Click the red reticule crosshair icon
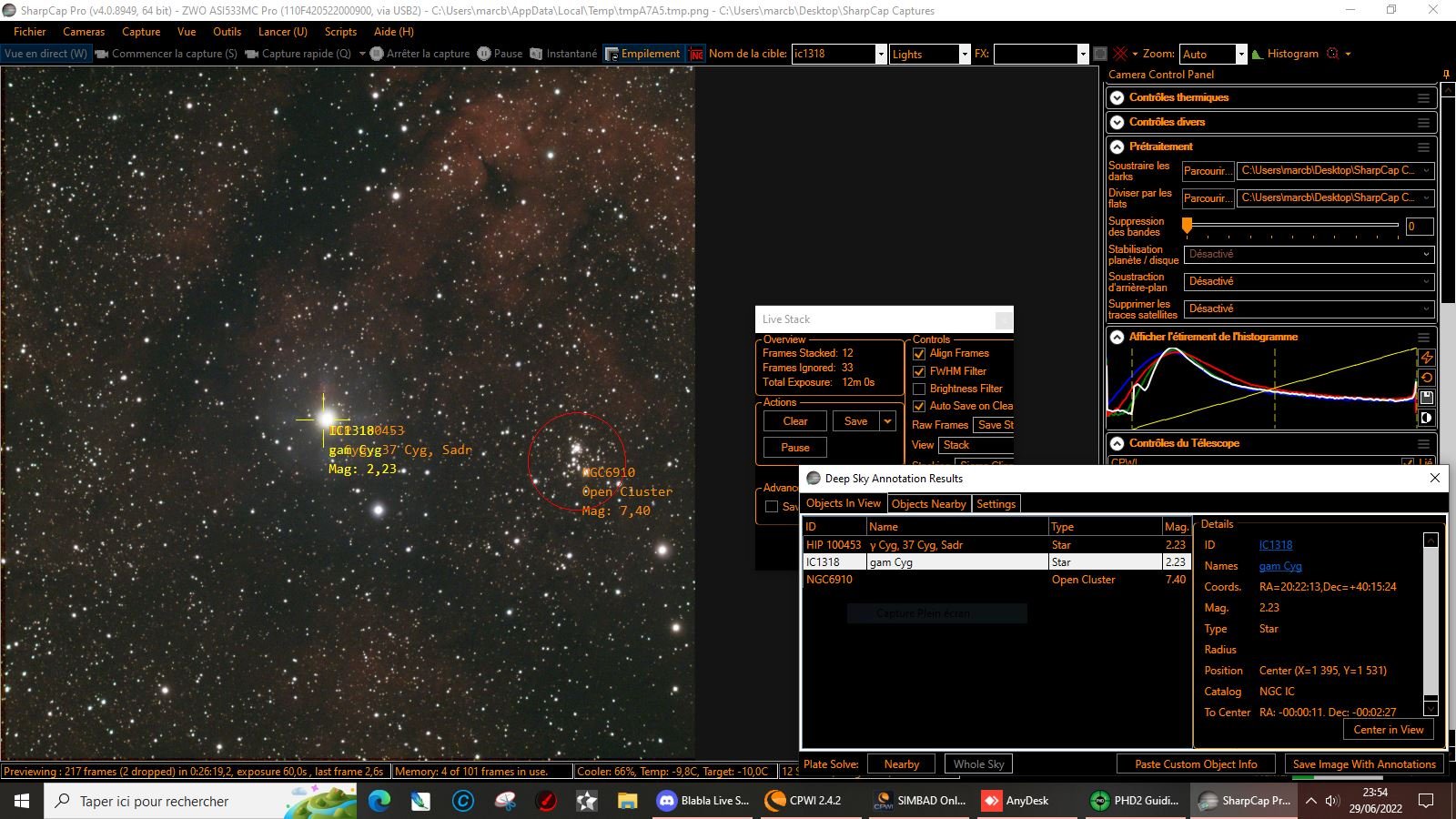1456x819 pixels. [x=1120, y=54]
